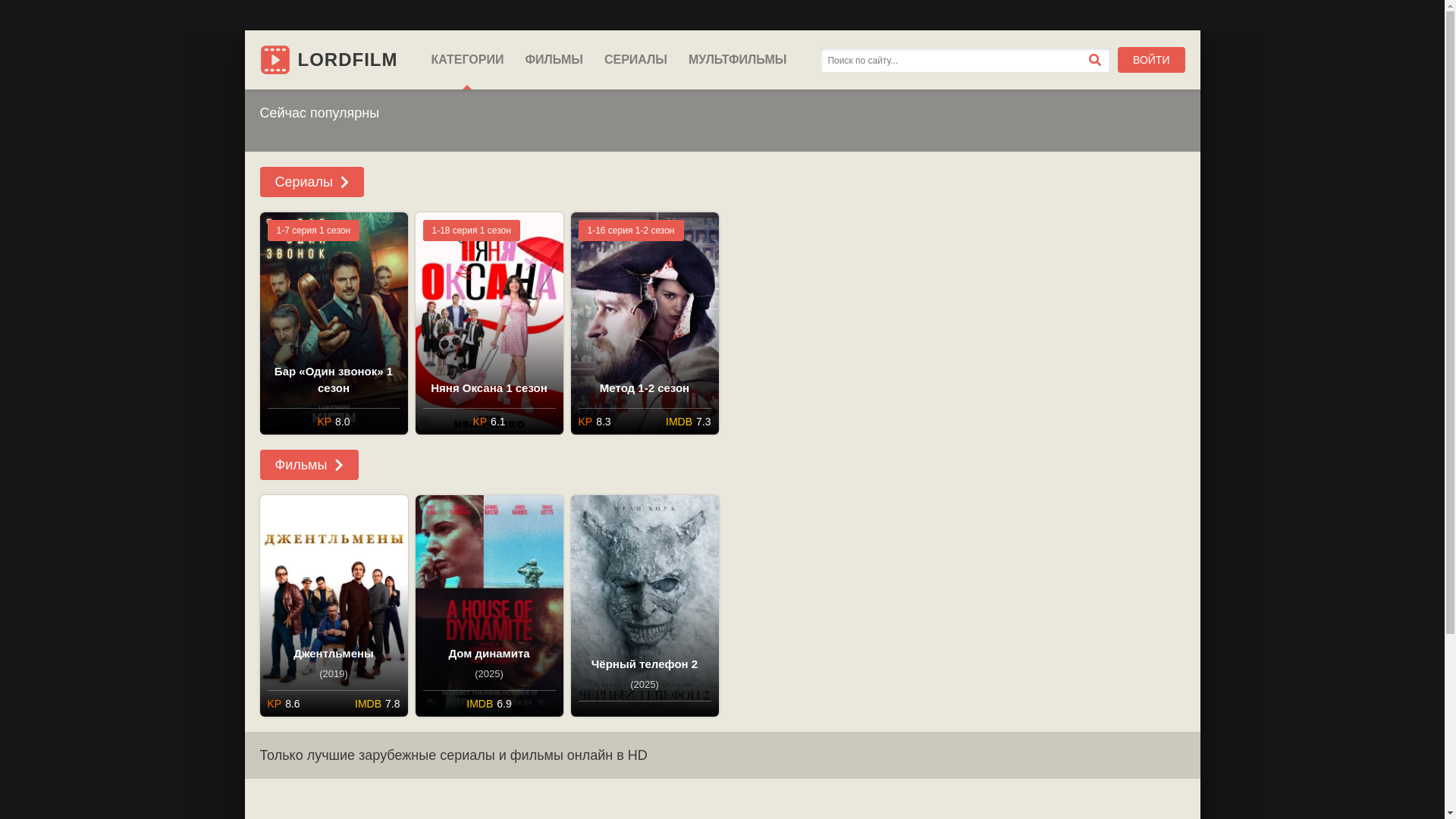
Task: Click the chevron arrow in Сериалы button
Action: (345, 182)
